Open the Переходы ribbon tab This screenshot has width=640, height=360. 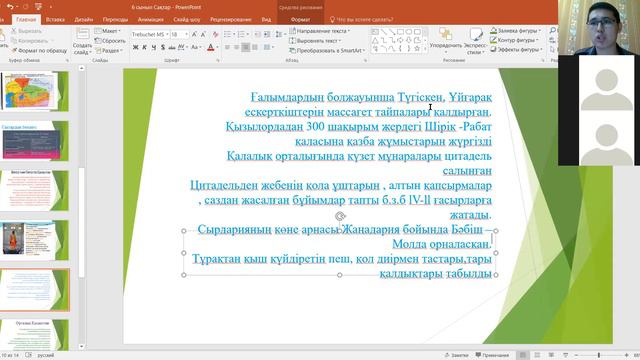tap(115, 19)
